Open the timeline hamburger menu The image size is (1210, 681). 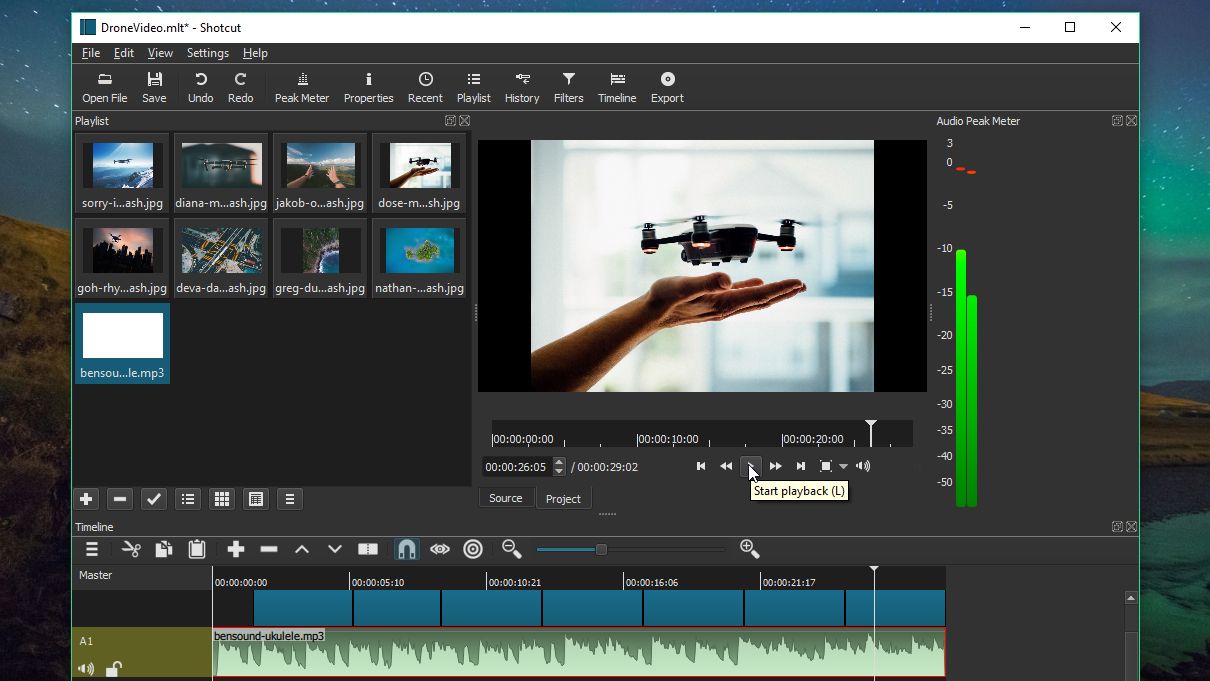point(91,548)
